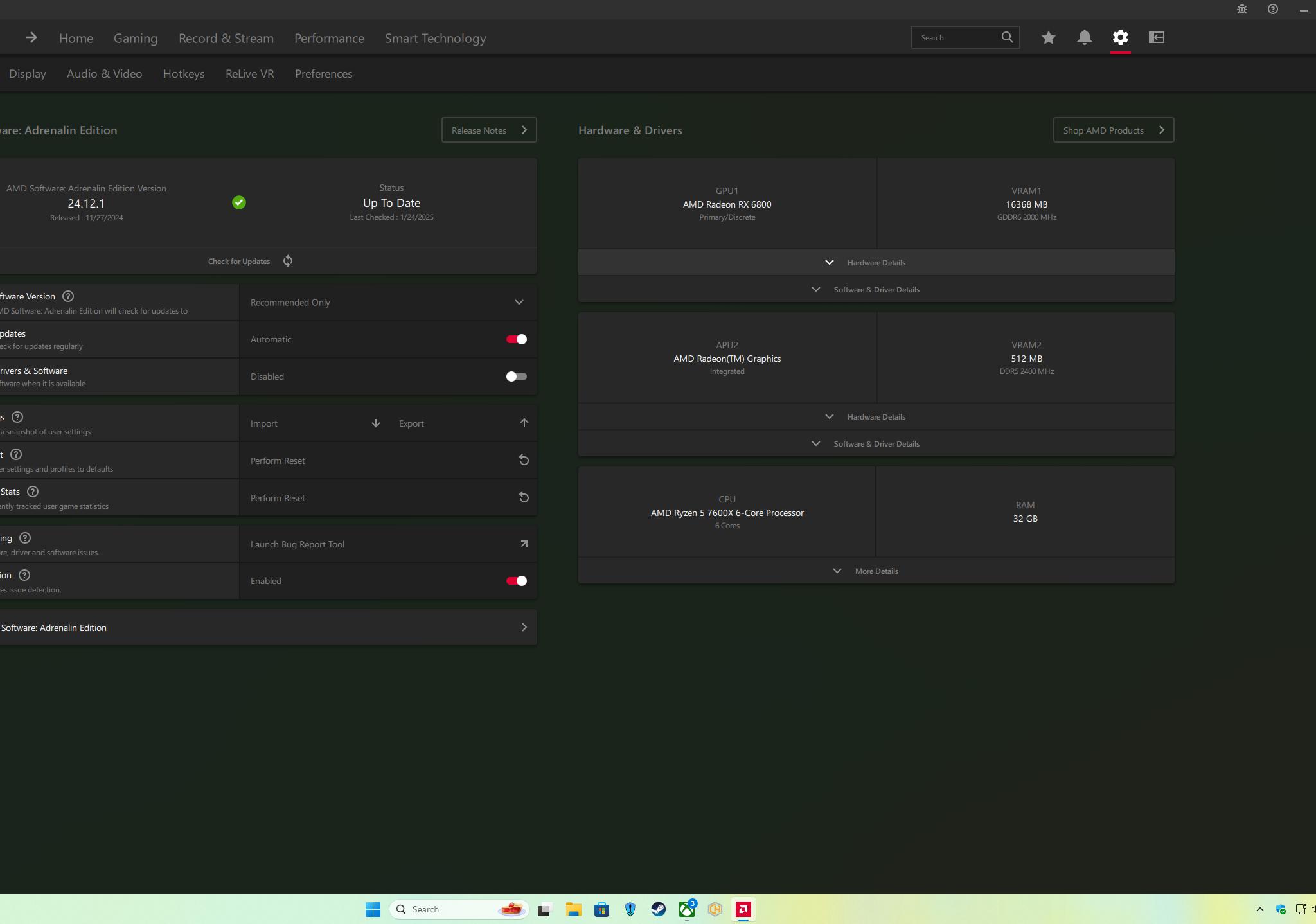The image size is (1316, 924).
Task: Click the Check for Updates refresh icon
Action: click(x=288, y=261)
